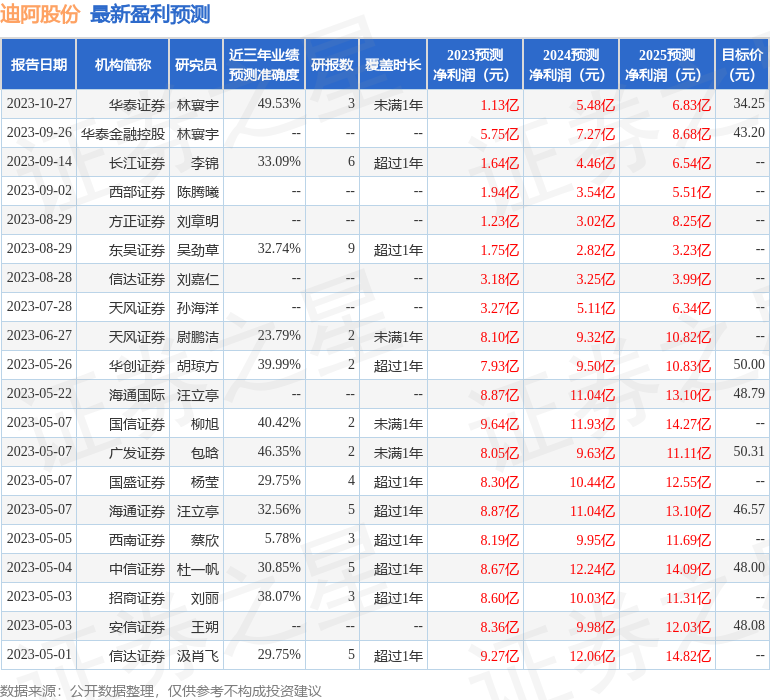Click target price 43.20
770x700 pixels.
(749, 133)
